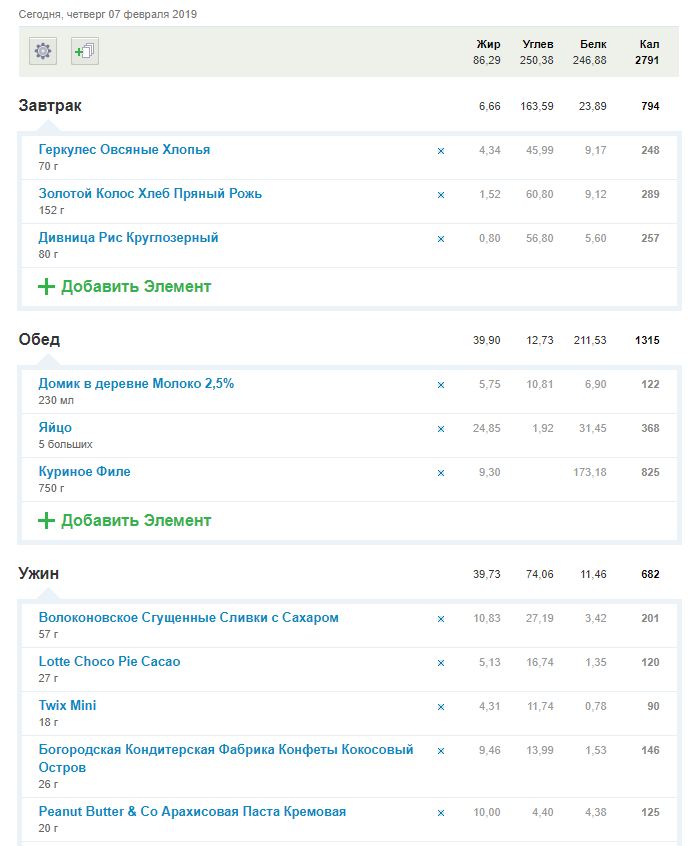Click the copy meal icon next to gear
The width and height of the screenshot is (690, 846).
pyautogui.click(x=85, y=51)
